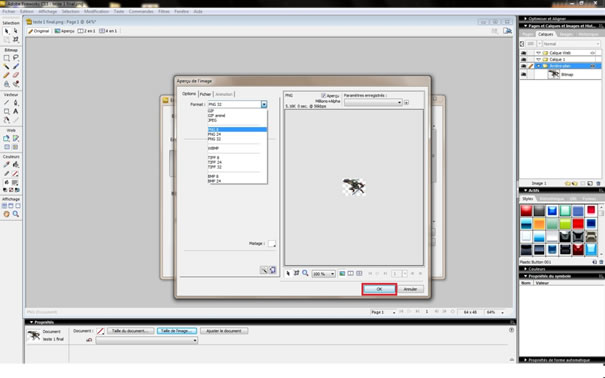Click the export wizard icon in Options
605x378 pixels.
[264, 270]
